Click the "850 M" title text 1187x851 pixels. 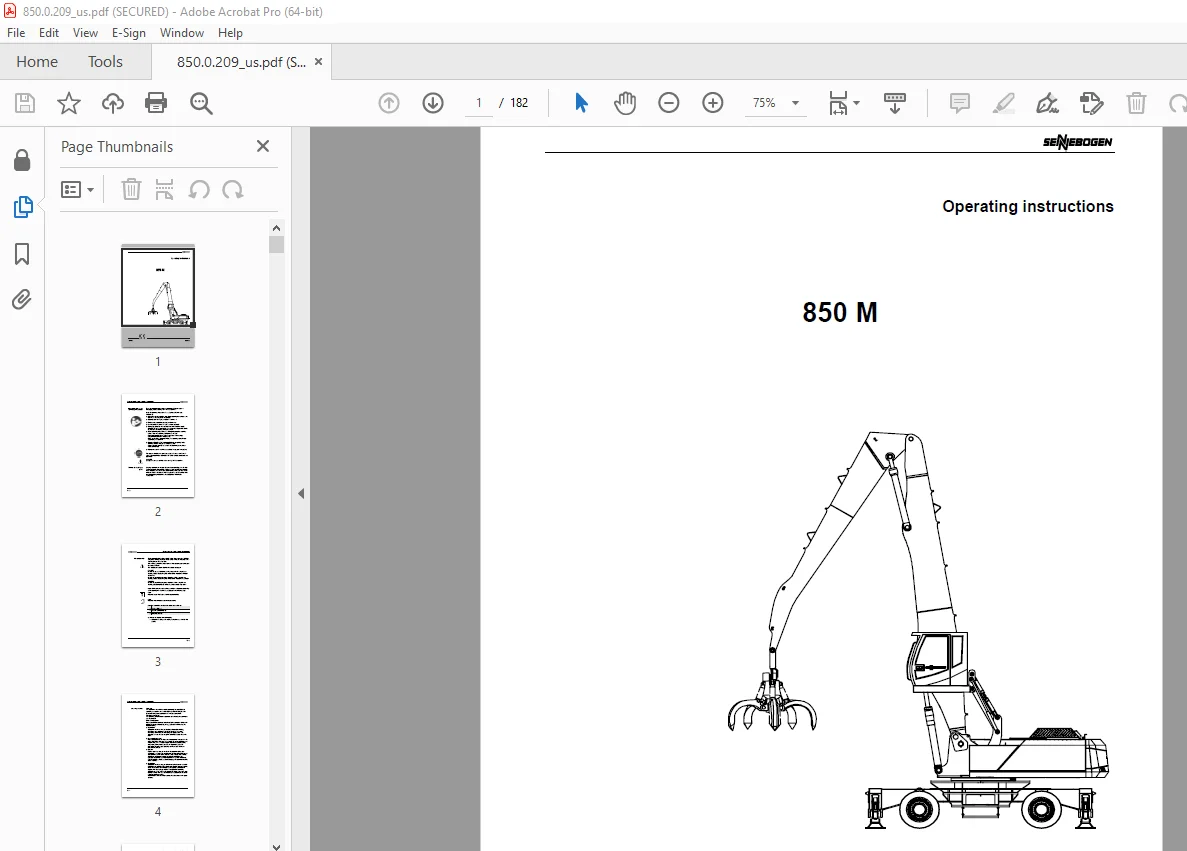point(840,313)
